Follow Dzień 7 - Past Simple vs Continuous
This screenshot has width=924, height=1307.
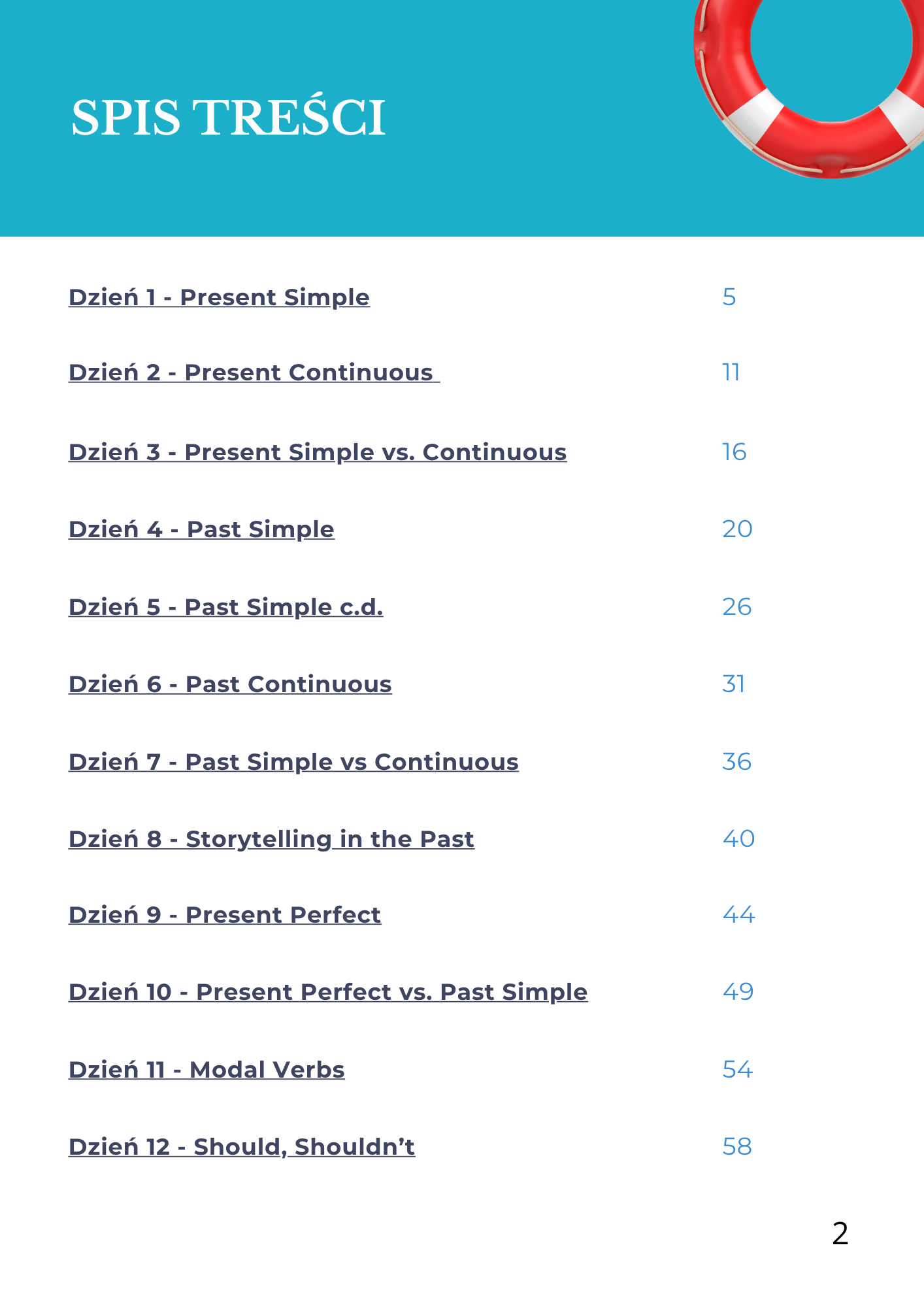tap(293, 762)
